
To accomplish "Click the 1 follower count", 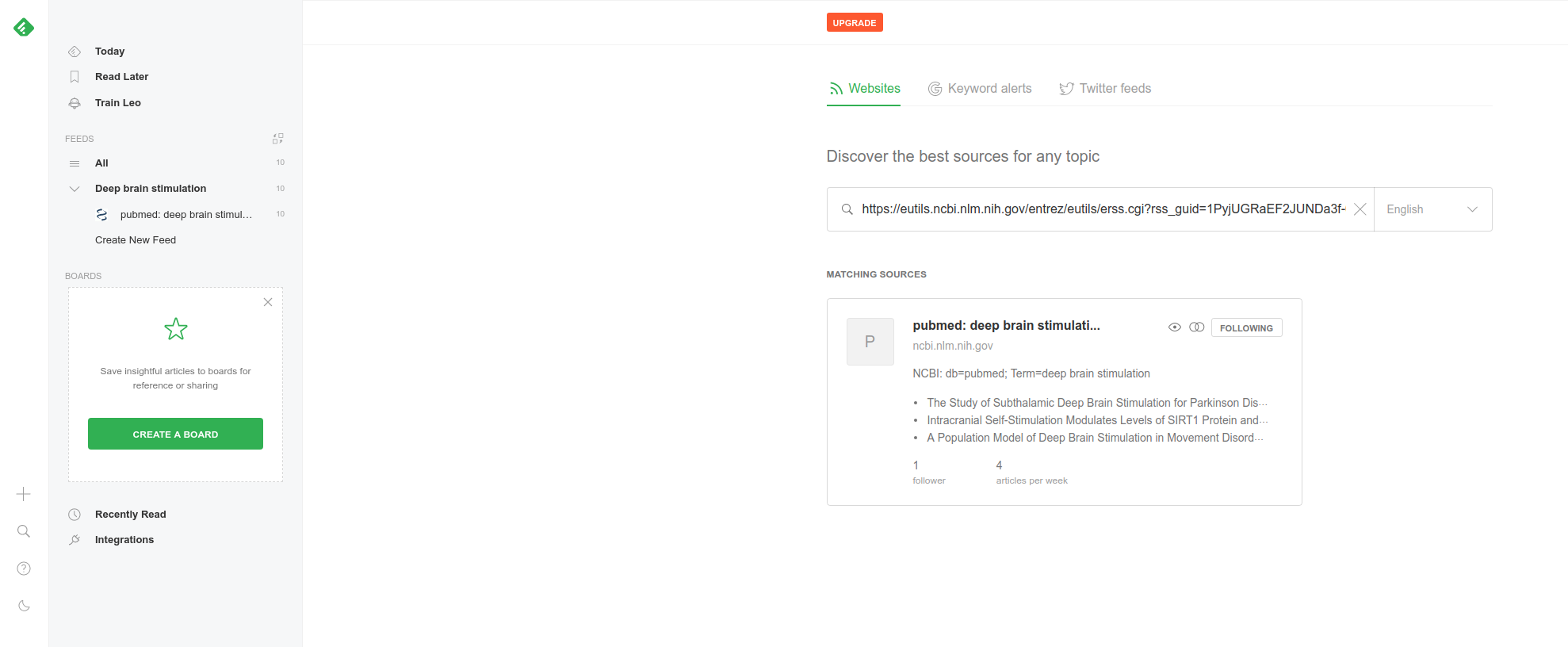I will click(928, 472).
